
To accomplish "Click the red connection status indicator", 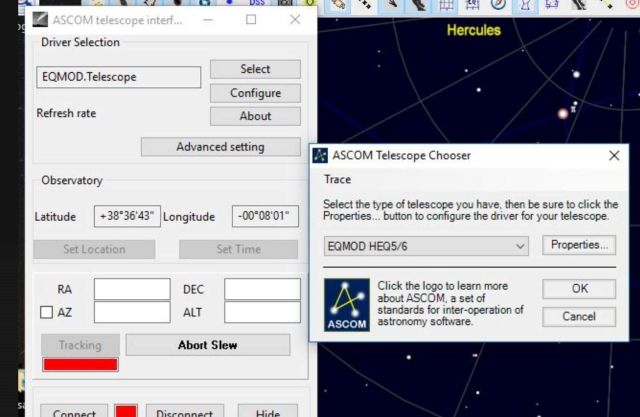I will [x=126, y=411].
